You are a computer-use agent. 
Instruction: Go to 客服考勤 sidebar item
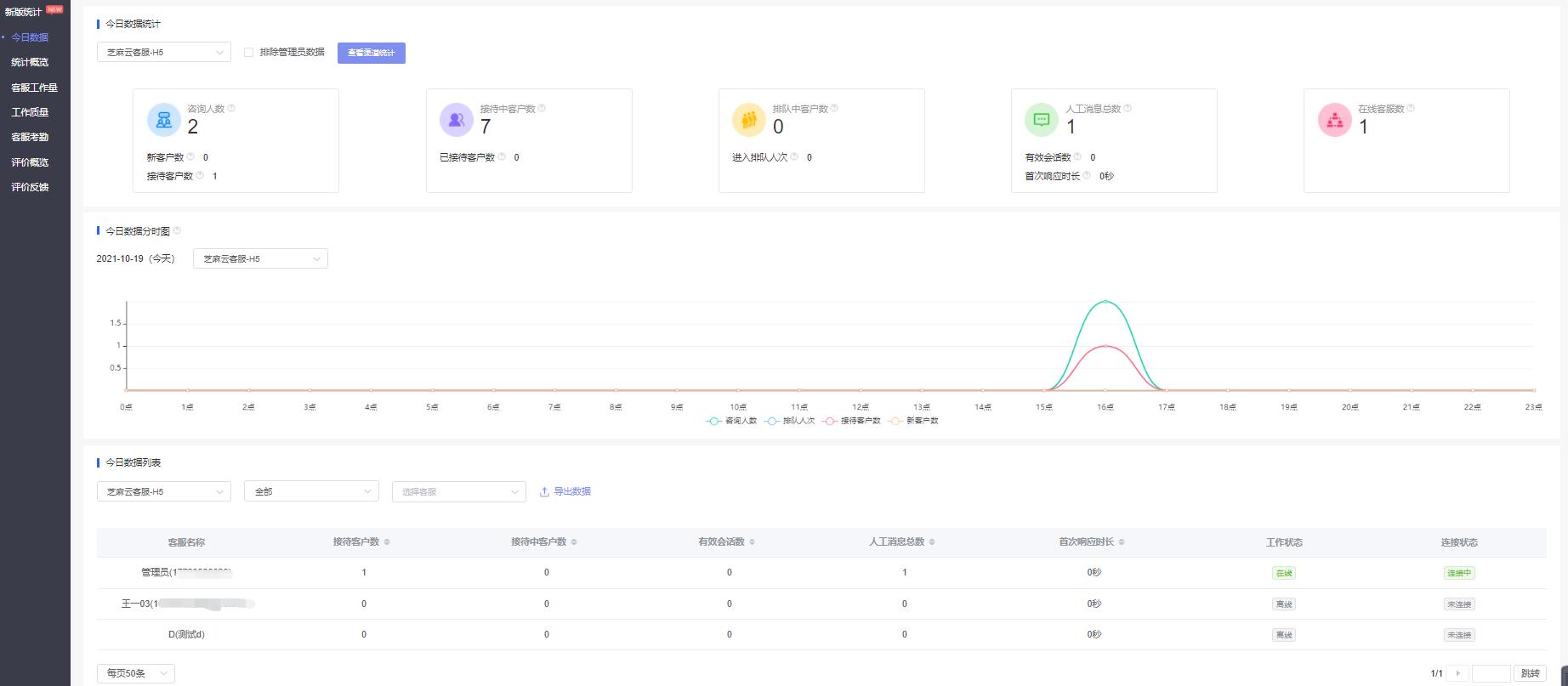(x=30, y=137)
